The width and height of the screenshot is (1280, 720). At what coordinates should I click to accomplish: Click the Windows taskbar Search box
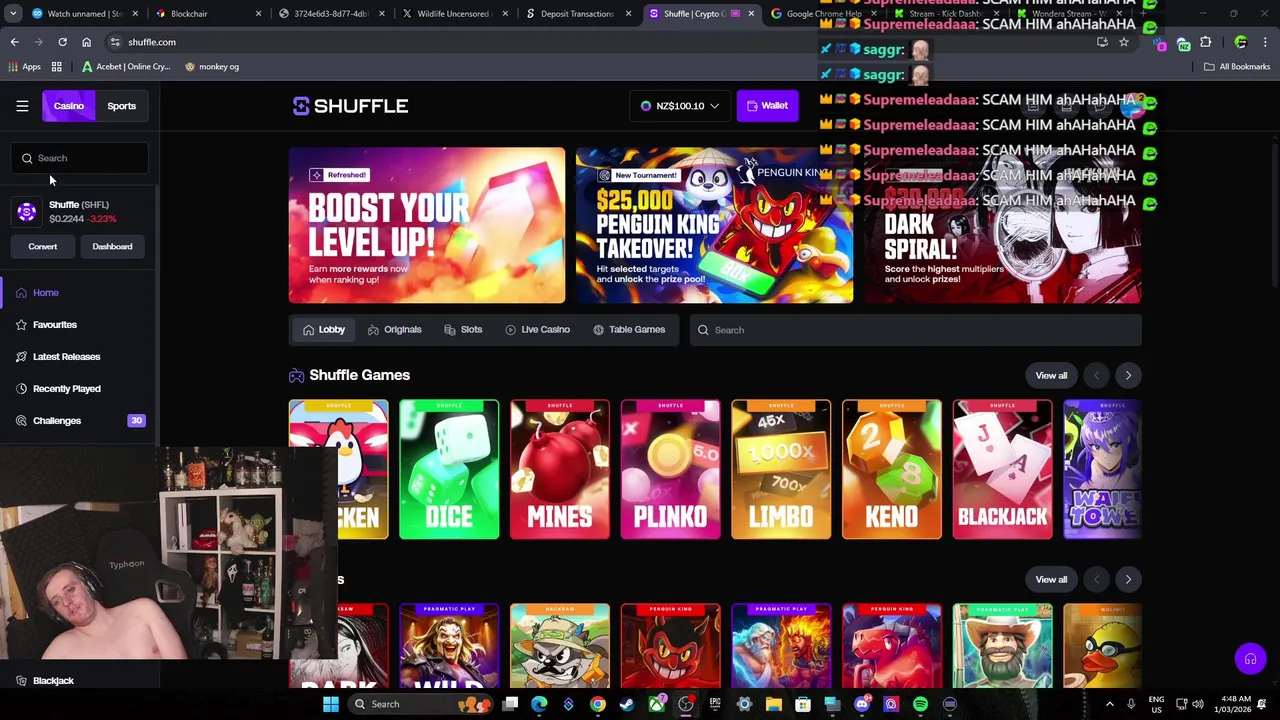pyautogui.click(x=420, y=704)
